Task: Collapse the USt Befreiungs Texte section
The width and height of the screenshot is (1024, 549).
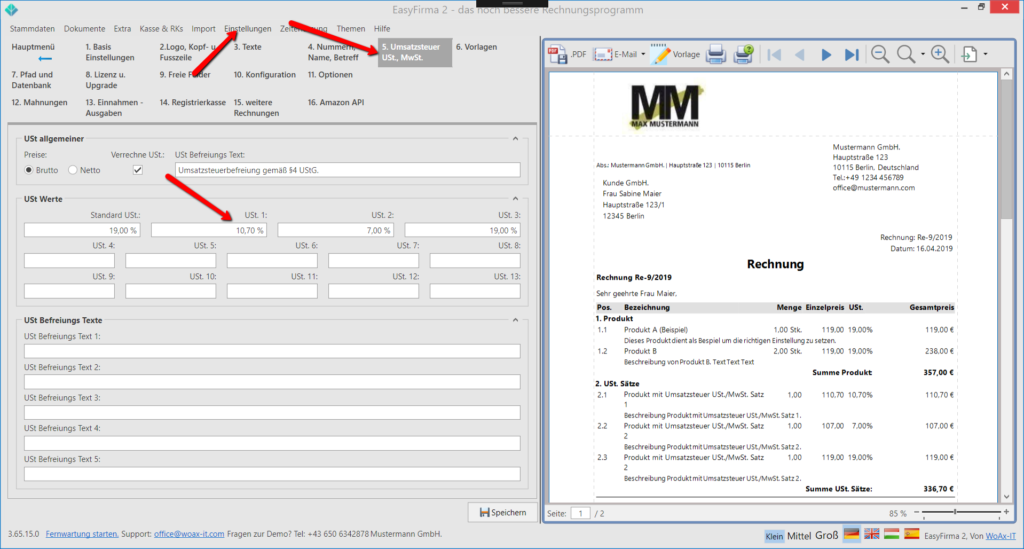Action: click(515, 320)
